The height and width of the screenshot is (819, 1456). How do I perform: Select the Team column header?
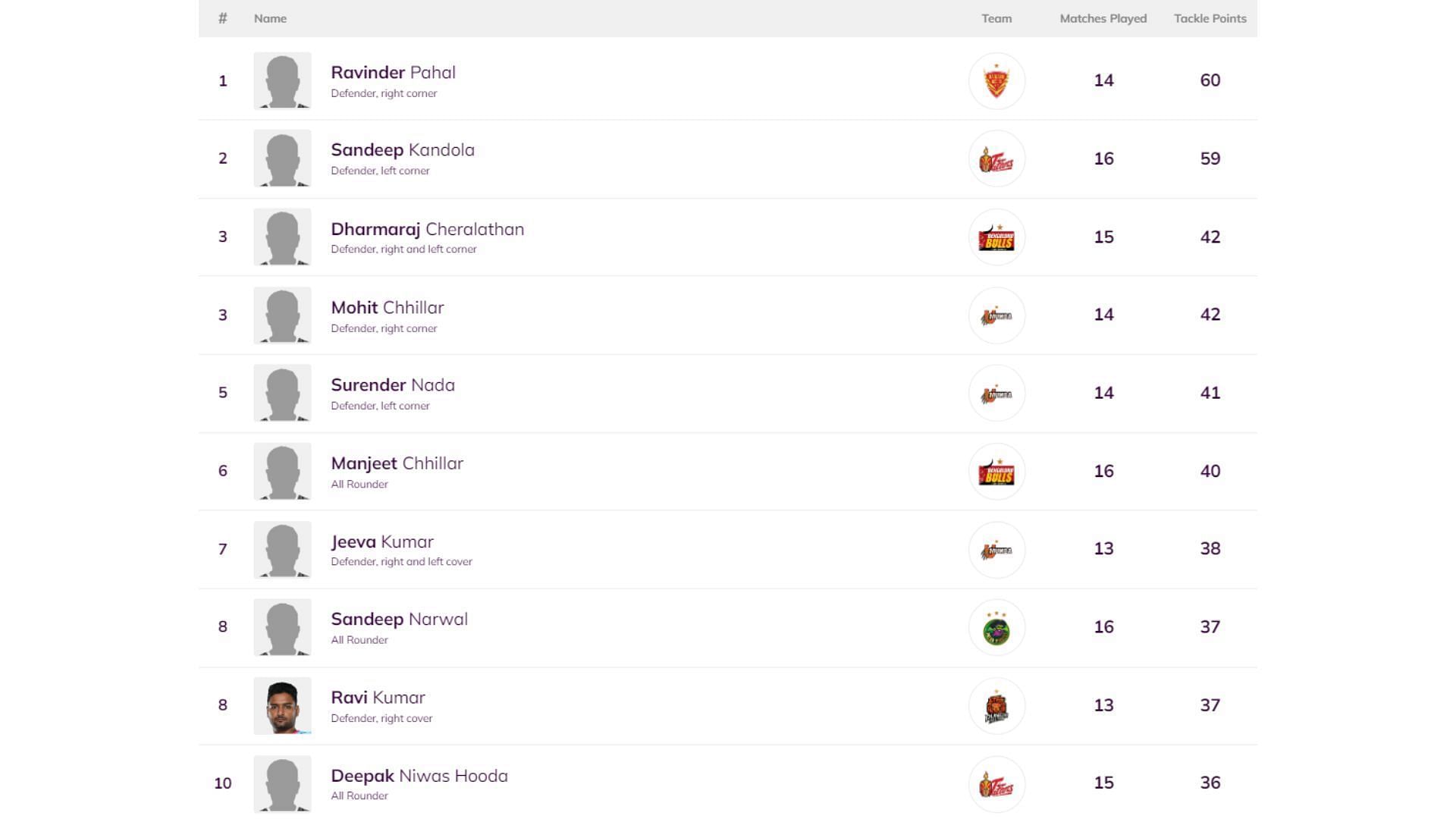996,18
